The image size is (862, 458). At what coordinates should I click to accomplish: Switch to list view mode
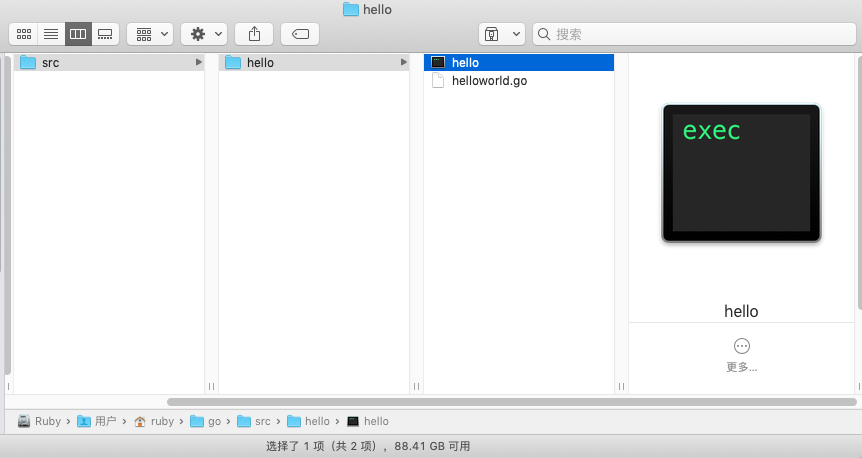coord(50,34)
